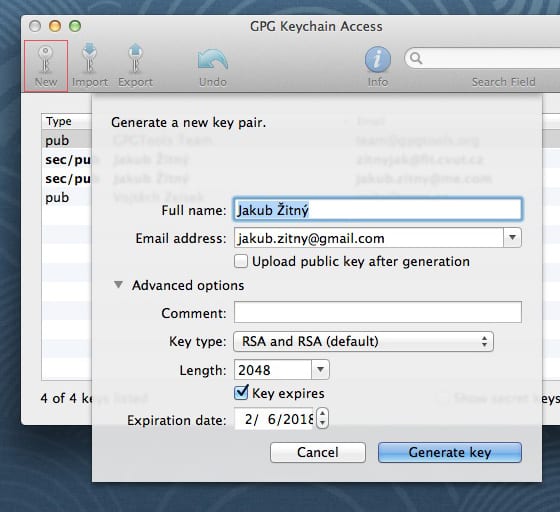Select the first pub row in key list

(x=67, y=140)
